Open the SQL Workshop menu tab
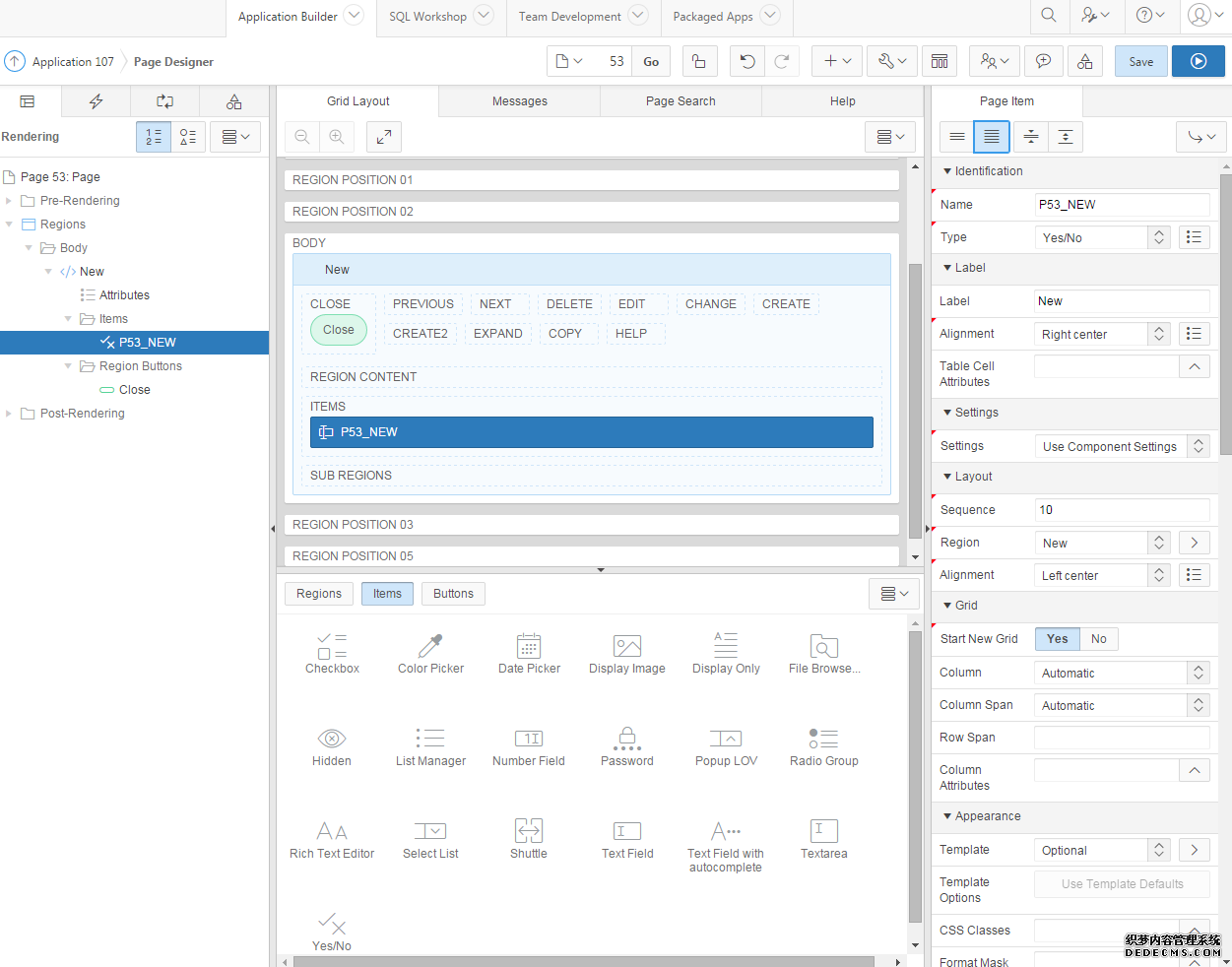Image resolution: width=1232 pixels, height=967 pixels. point(427,17)
